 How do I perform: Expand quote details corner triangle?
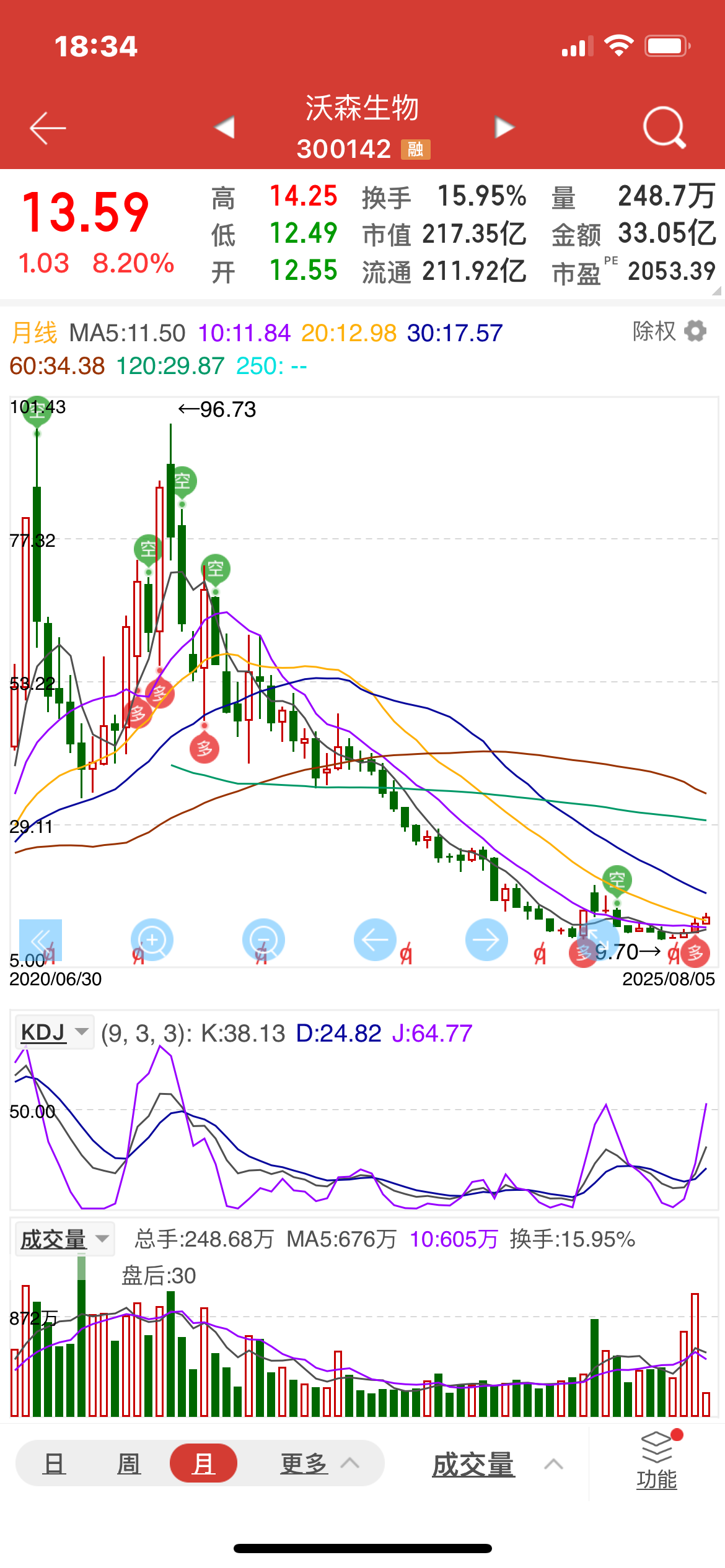coord(717,290)
